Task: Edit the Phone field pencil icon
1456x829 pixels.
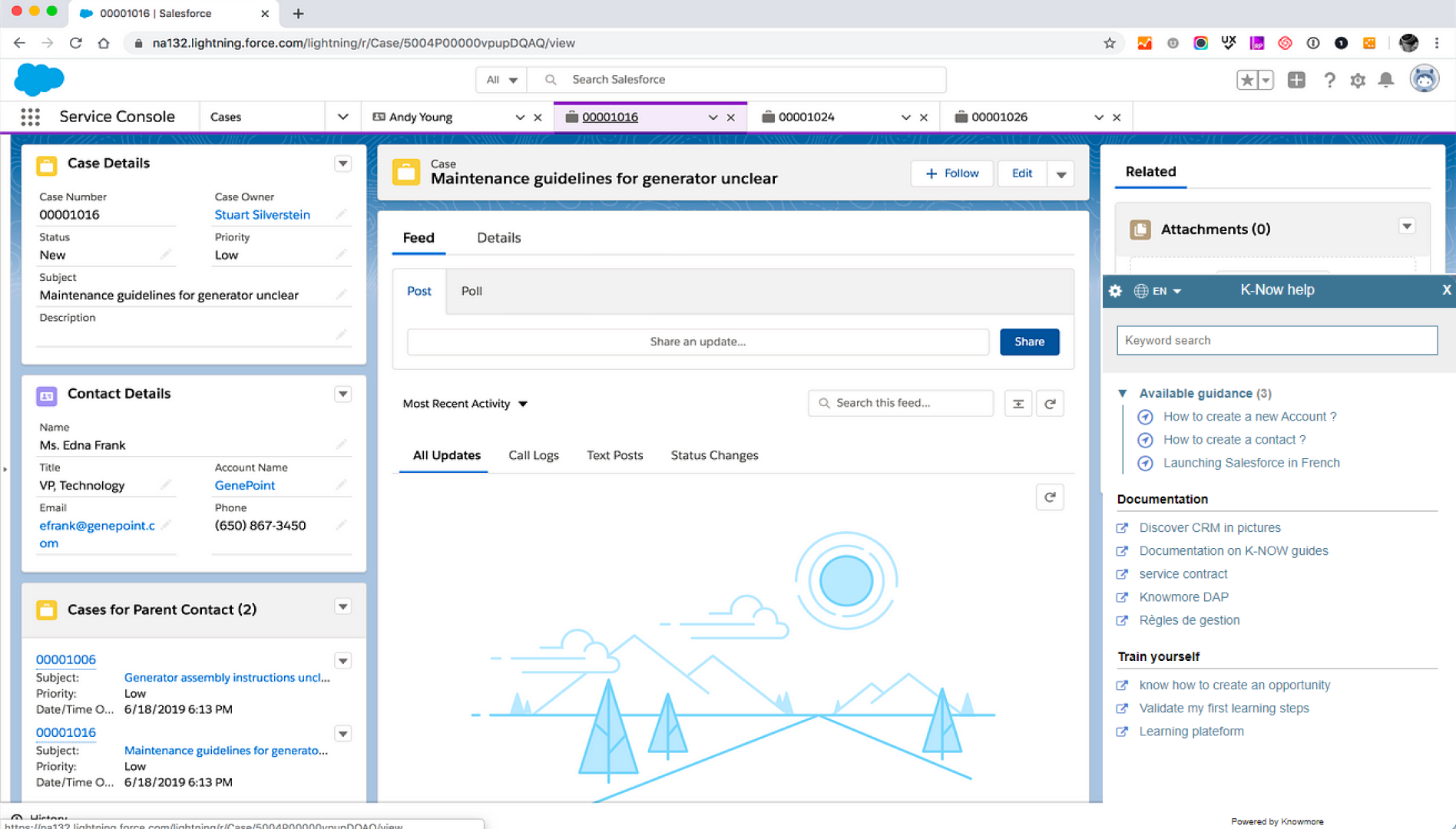Action: tap(342, 525)
